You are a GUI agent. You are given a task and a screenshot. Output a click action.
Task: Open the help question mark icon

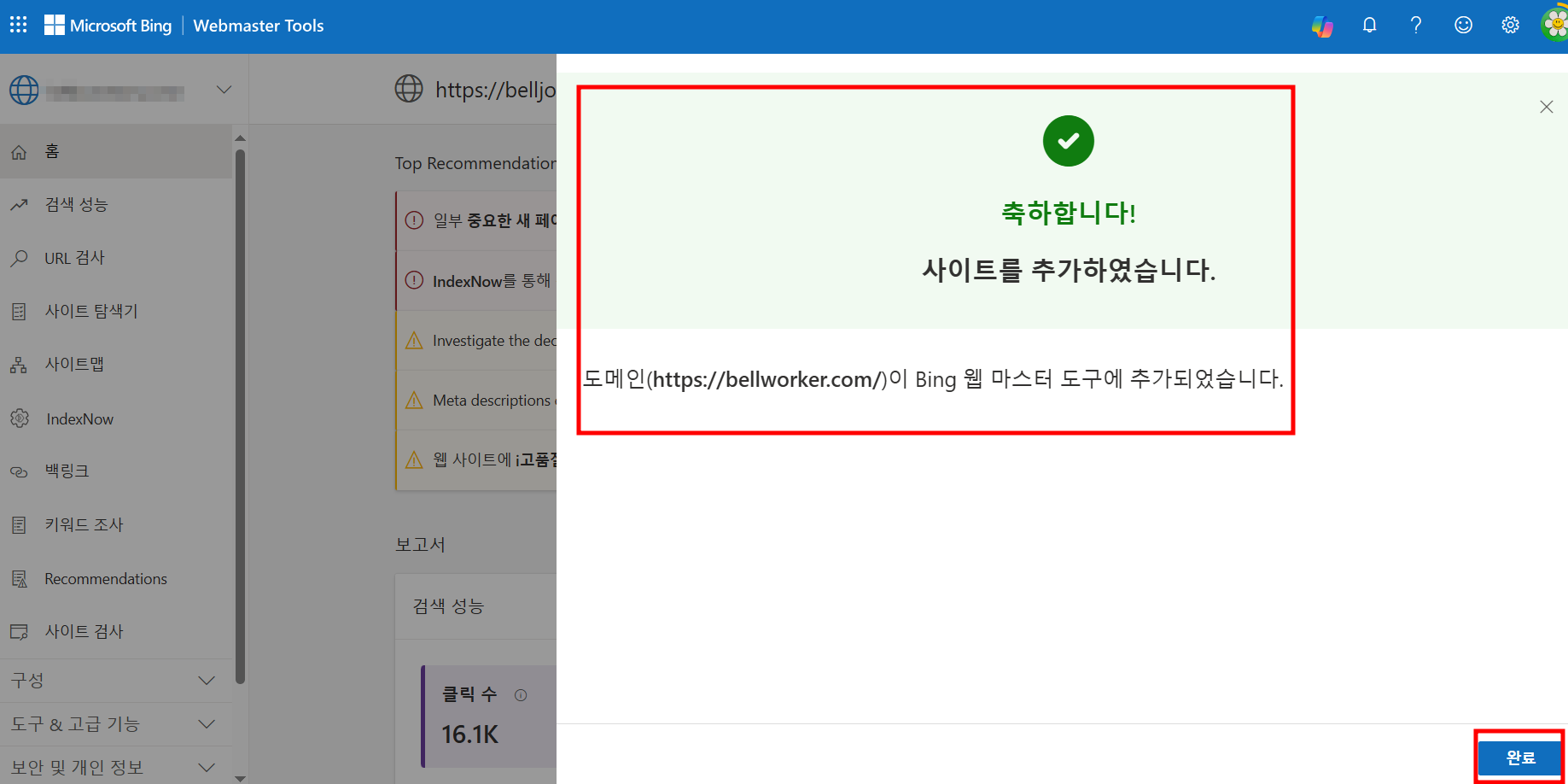click(1416, 25)
